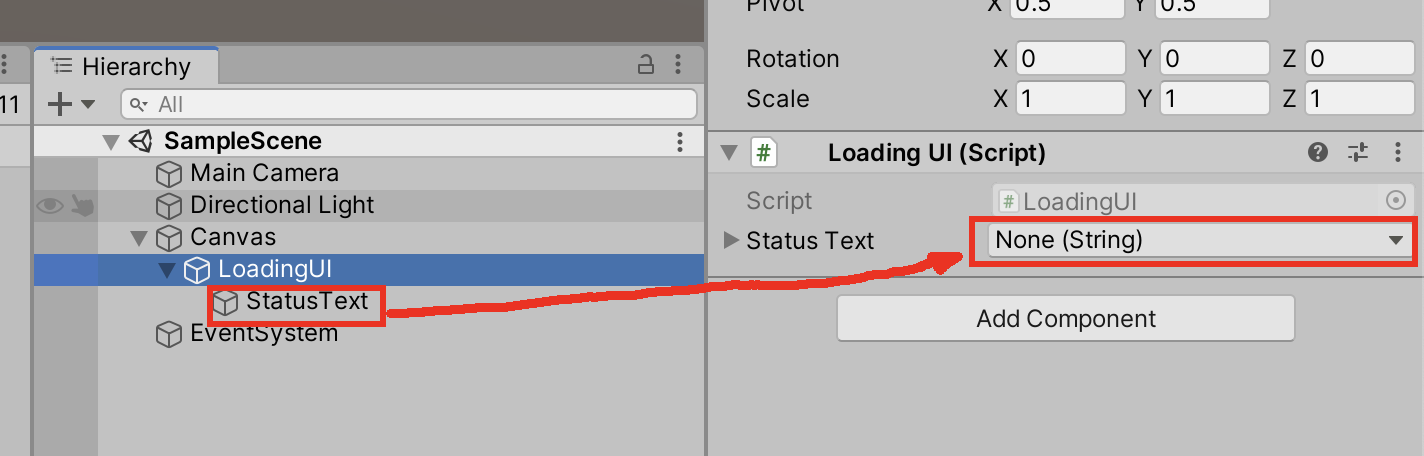Image resolution: width=1424 pixels, height=456 pixels.
Task: Click the Hierarchy search field
Action: (409, 104)
